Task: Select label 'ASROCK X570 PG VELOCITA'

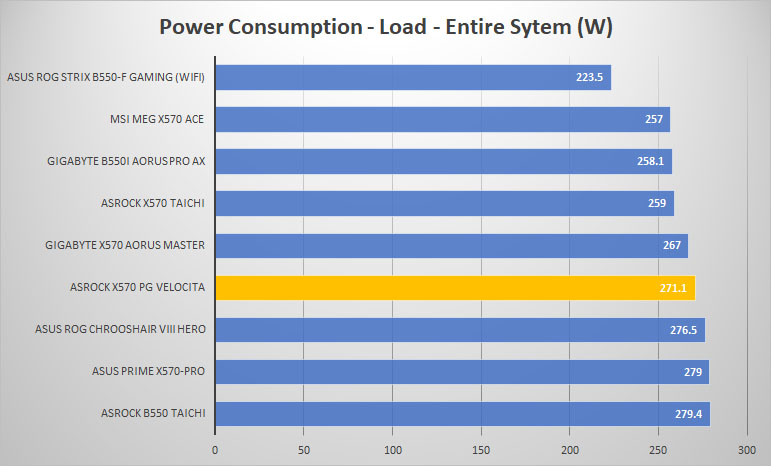Action: tap(137, 287)
